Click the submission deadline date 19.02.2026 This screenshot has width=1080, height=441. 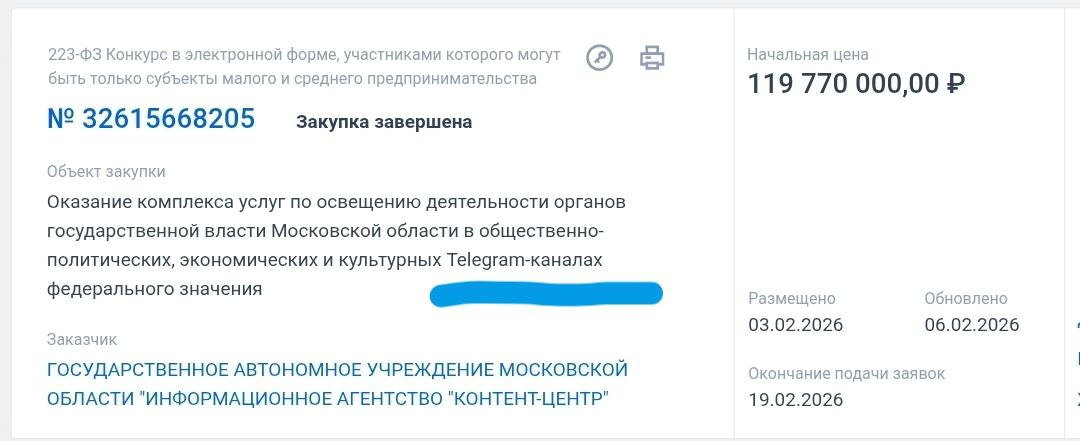click(x=795, y=399)
